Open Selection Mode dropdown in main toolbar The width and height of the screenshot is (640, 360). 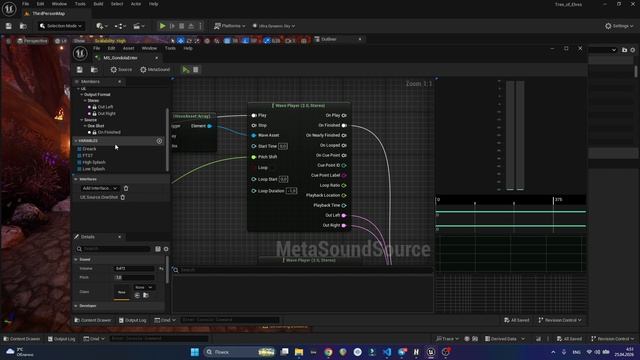60,26
